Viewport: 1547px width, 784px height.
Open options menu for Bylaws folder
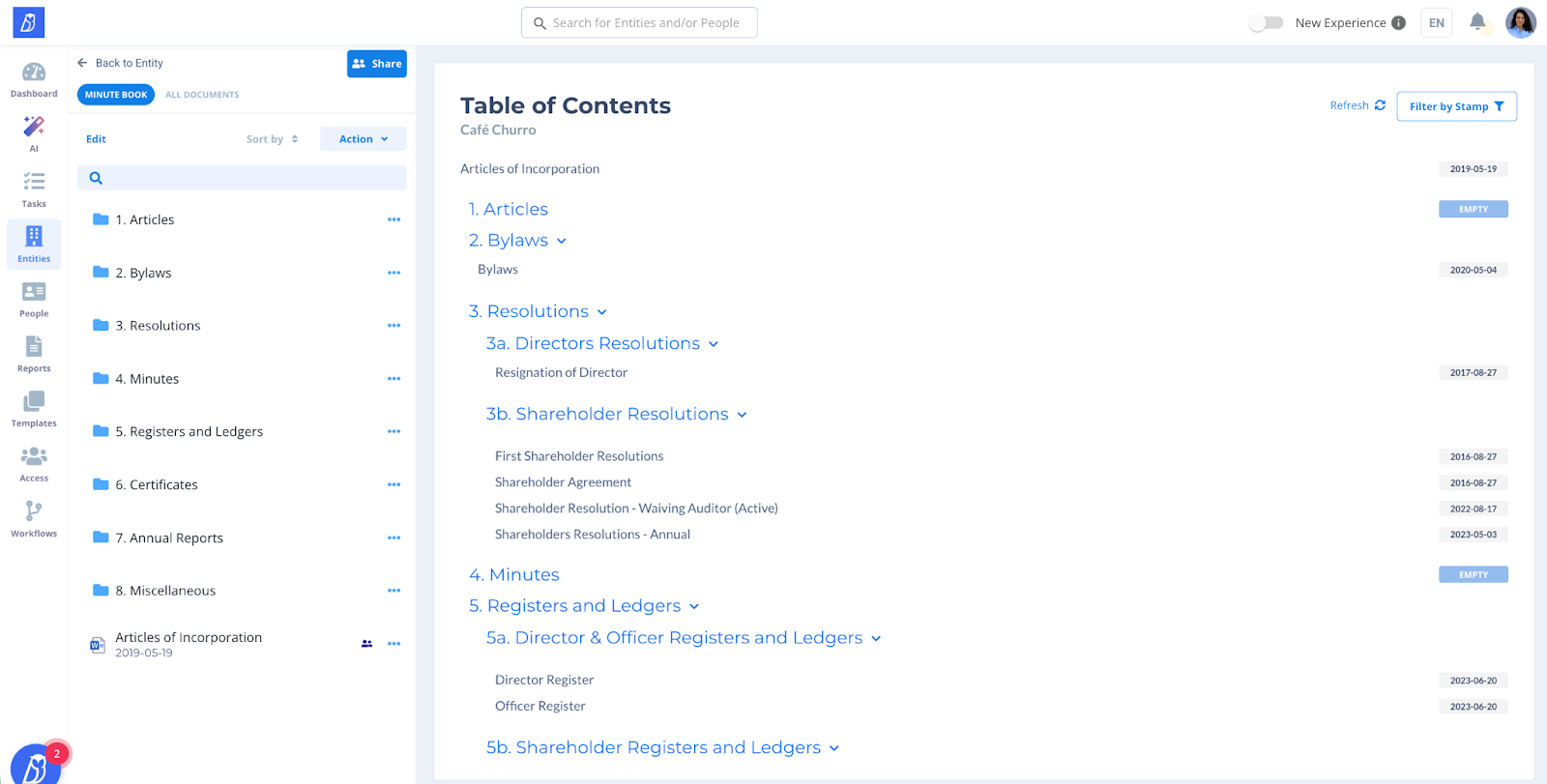pyautogui.click(x=394, y=273)
